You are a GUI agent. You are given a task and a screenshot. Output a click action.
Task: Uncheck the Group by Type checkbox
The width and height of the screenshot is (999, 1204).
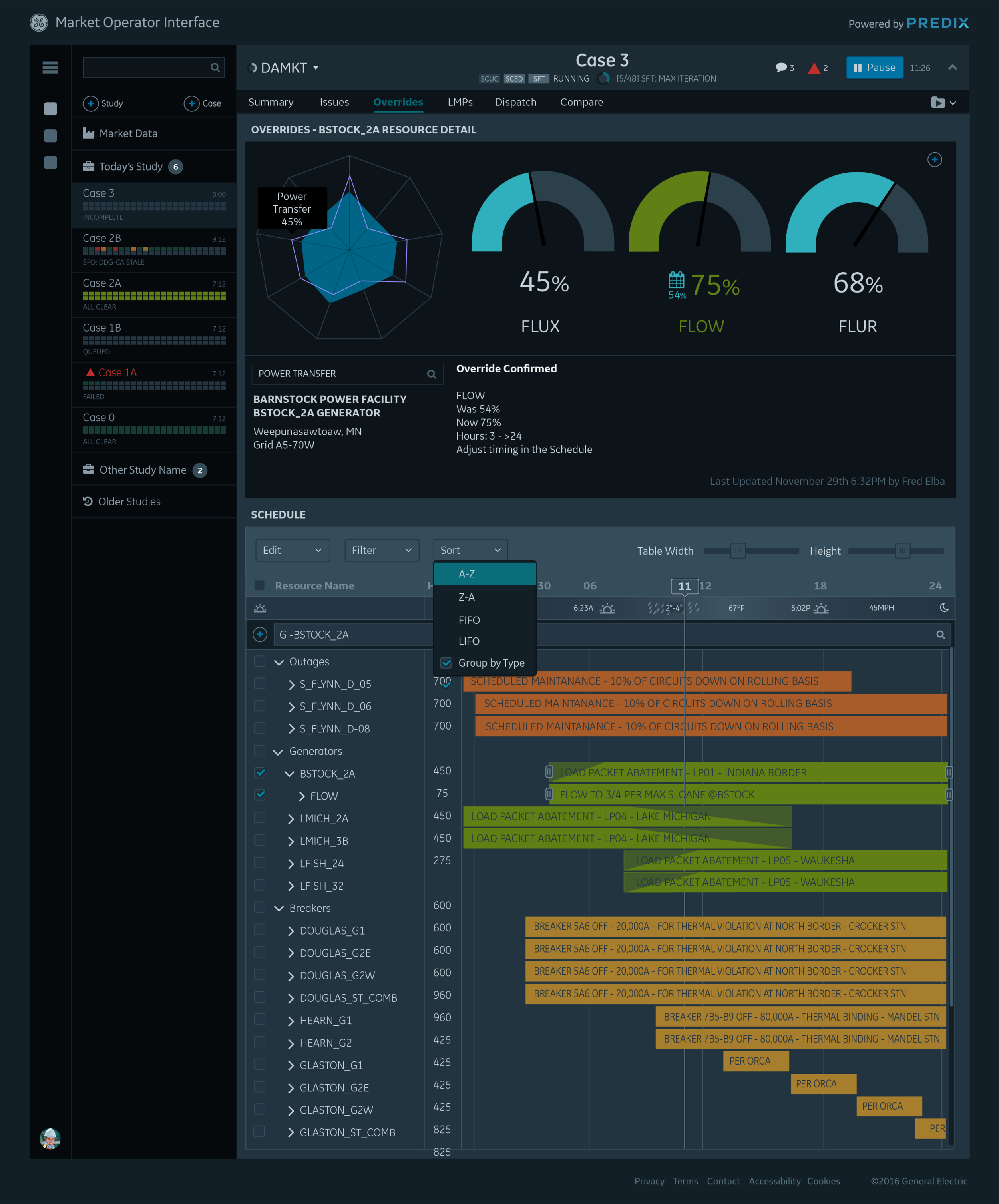coord(446,663)
